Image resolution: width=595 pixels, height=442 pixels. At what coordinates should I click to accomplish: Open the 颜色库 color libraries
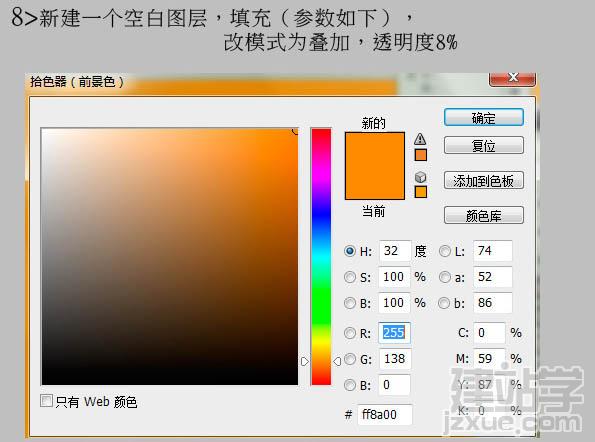(484, 216)
